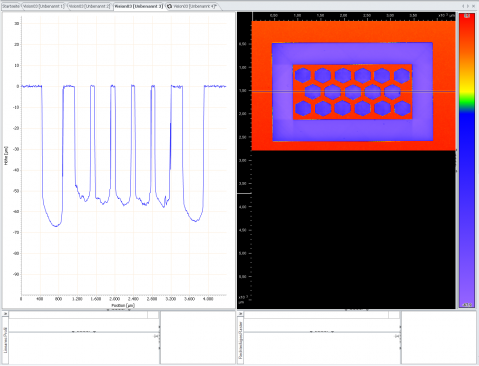Collapse the Lineares Profil panel with the arrow
Image resolution: width=479 pixels, height=366 pixels.
(x=6, y=314)
